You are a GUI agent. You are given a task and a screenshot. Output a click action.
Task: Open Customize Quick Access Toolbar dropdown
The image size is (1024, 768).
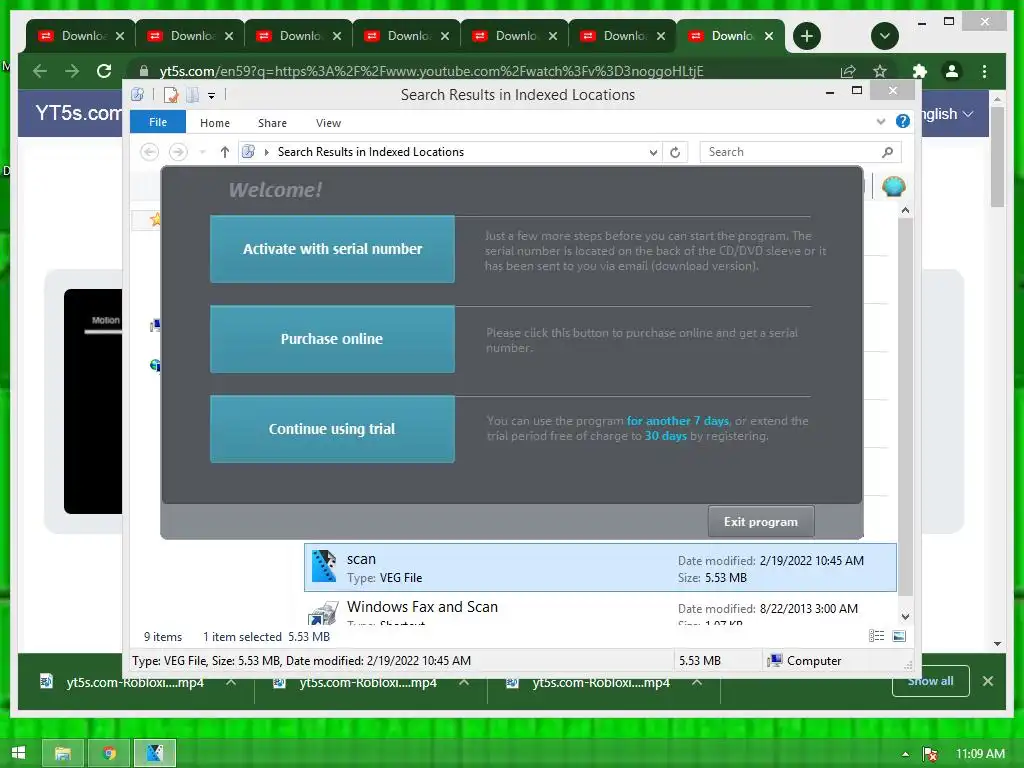212,95
